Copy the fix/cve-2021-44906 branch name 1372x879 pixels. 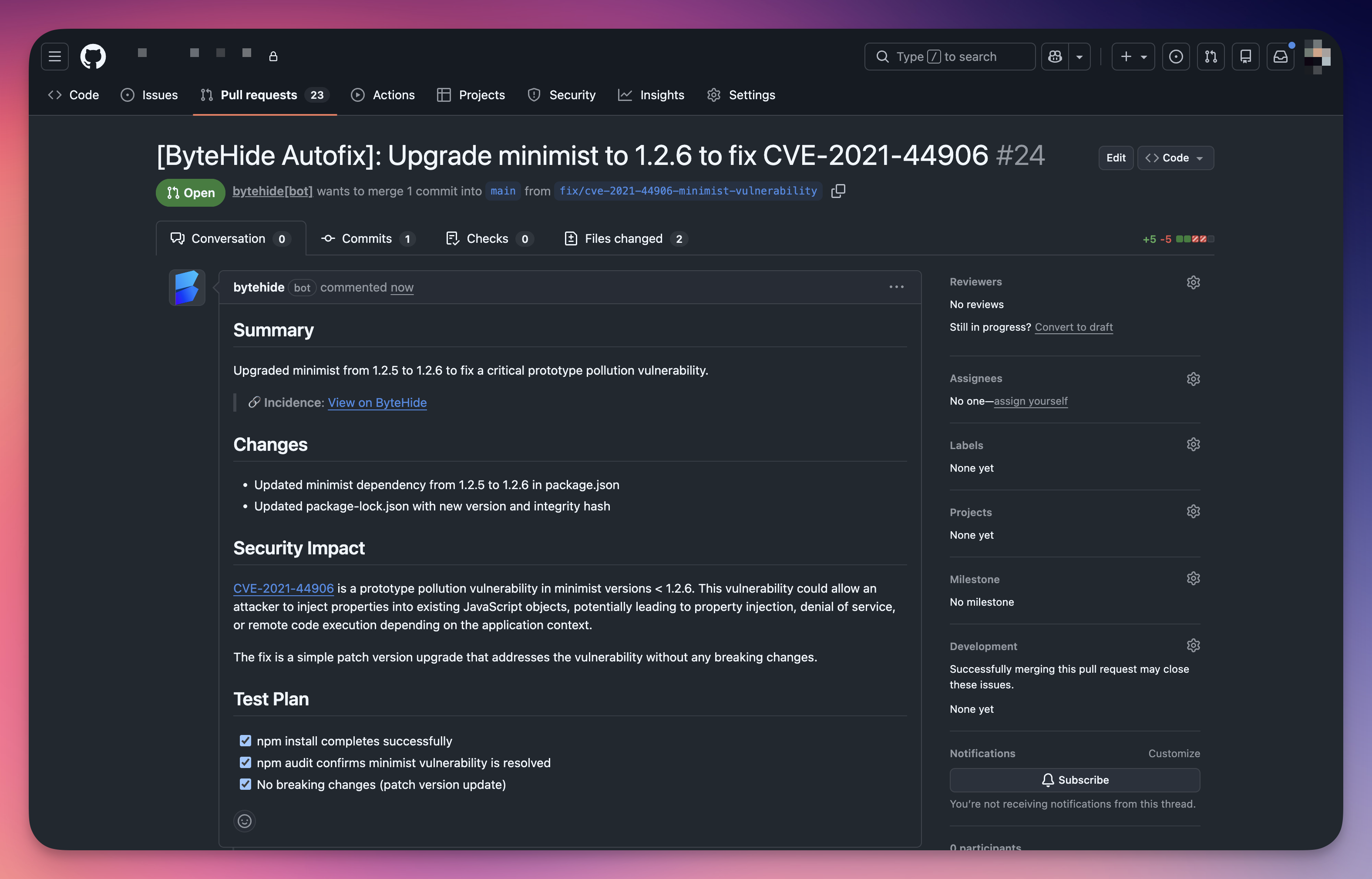click(x=838, y=191)
